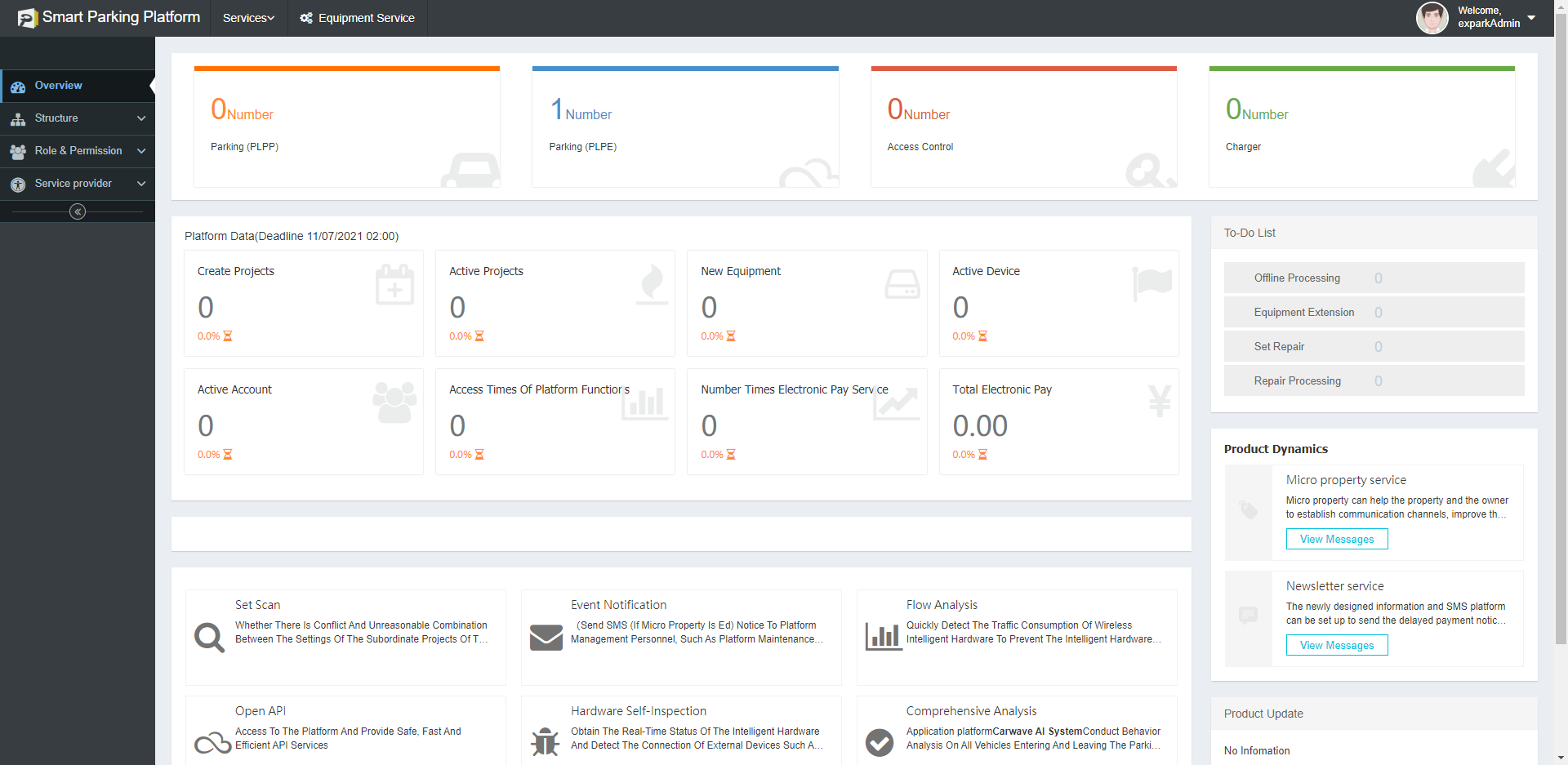Click the Smart Parking Platform logo icon
This screenshot has width=1568, height=765.
[x=27, y=18]
